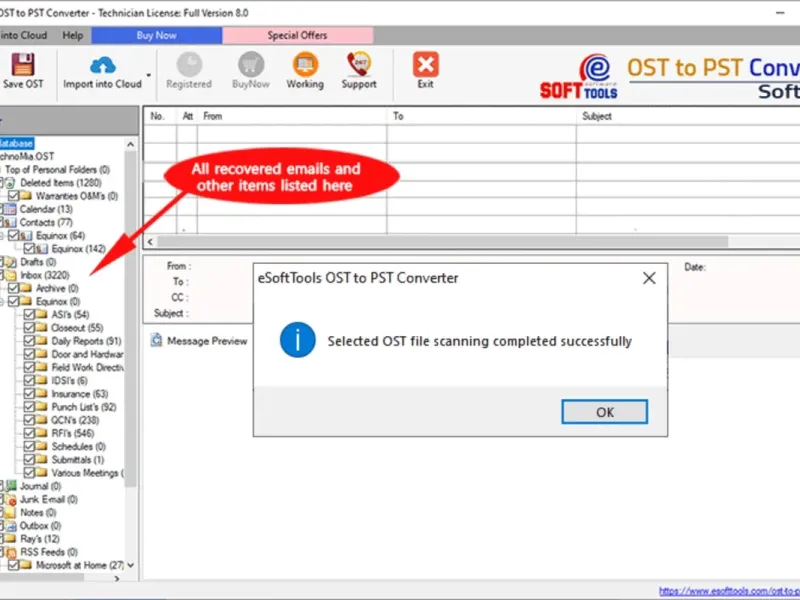Viewport: 800px width, 600px height.
Task: Open the Import into Cloud menu
Action: 23,35
